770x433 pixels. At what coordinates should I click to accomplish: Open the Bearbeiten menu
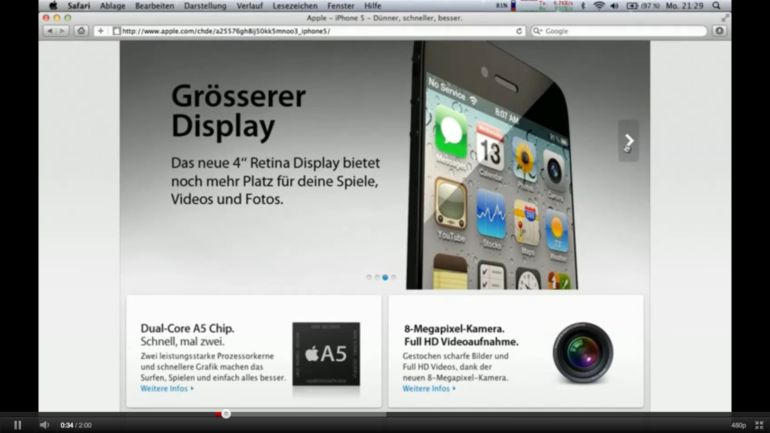click(x=154, y=6)
